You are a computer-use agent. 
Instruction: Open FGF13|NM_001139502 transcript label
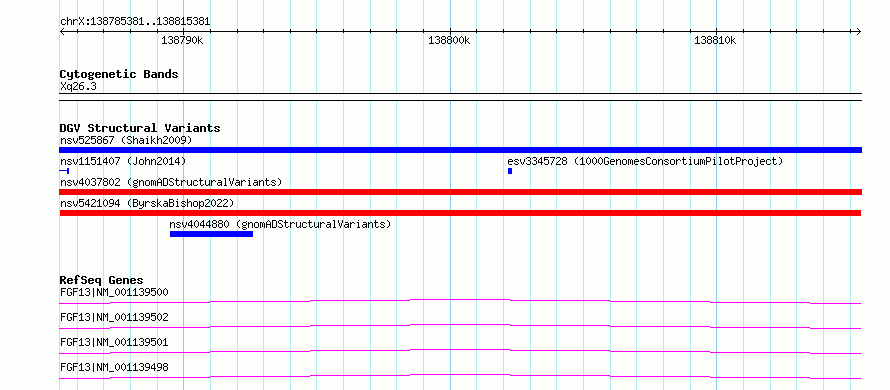coord(114,317)
